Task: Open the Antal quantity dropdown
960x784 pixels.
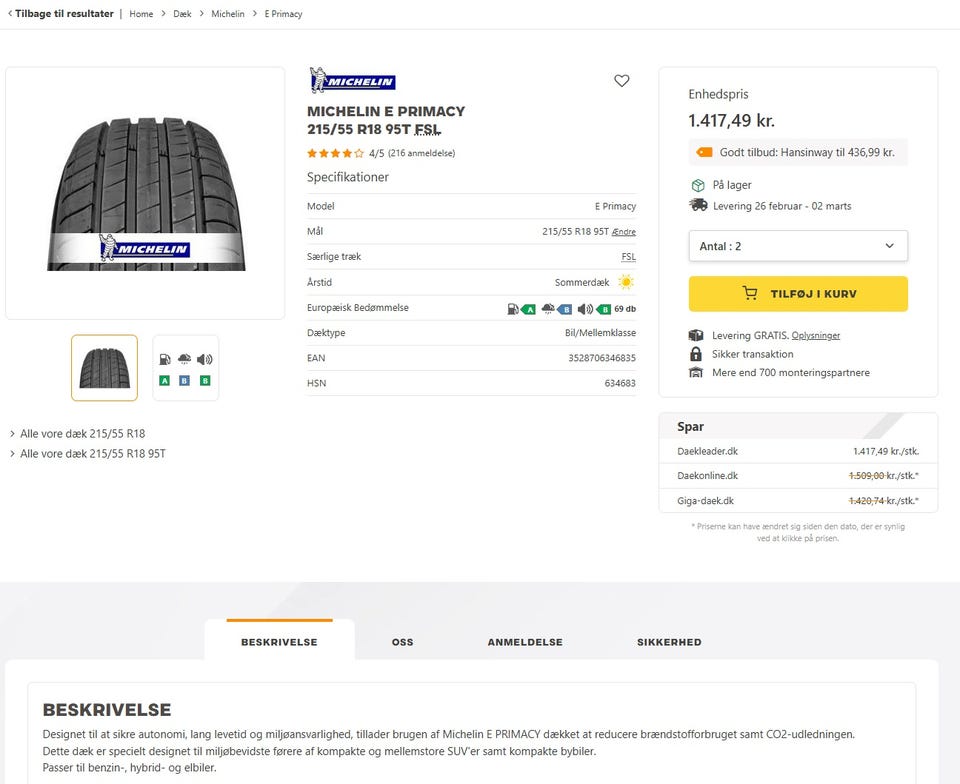Action: pyautogui.click(x=798, y=246)
